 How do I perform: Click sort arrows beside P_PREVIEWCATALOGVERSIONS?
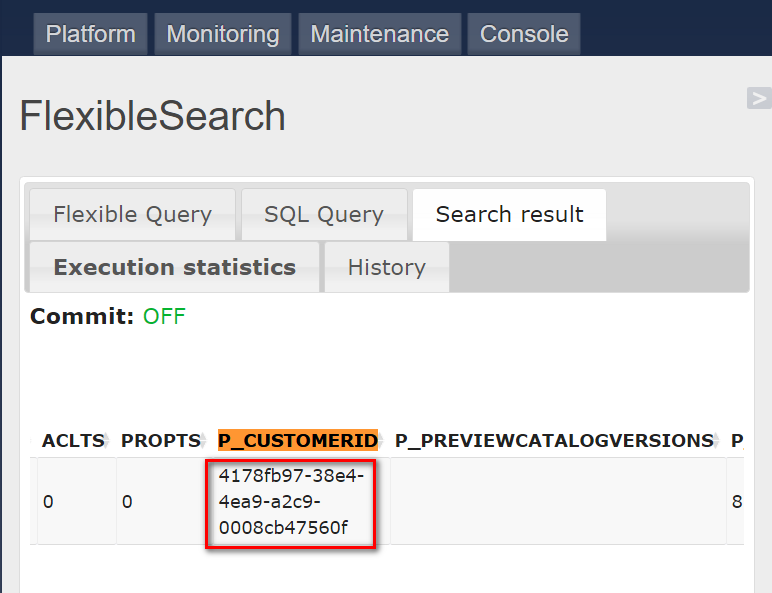click(717, 440)
